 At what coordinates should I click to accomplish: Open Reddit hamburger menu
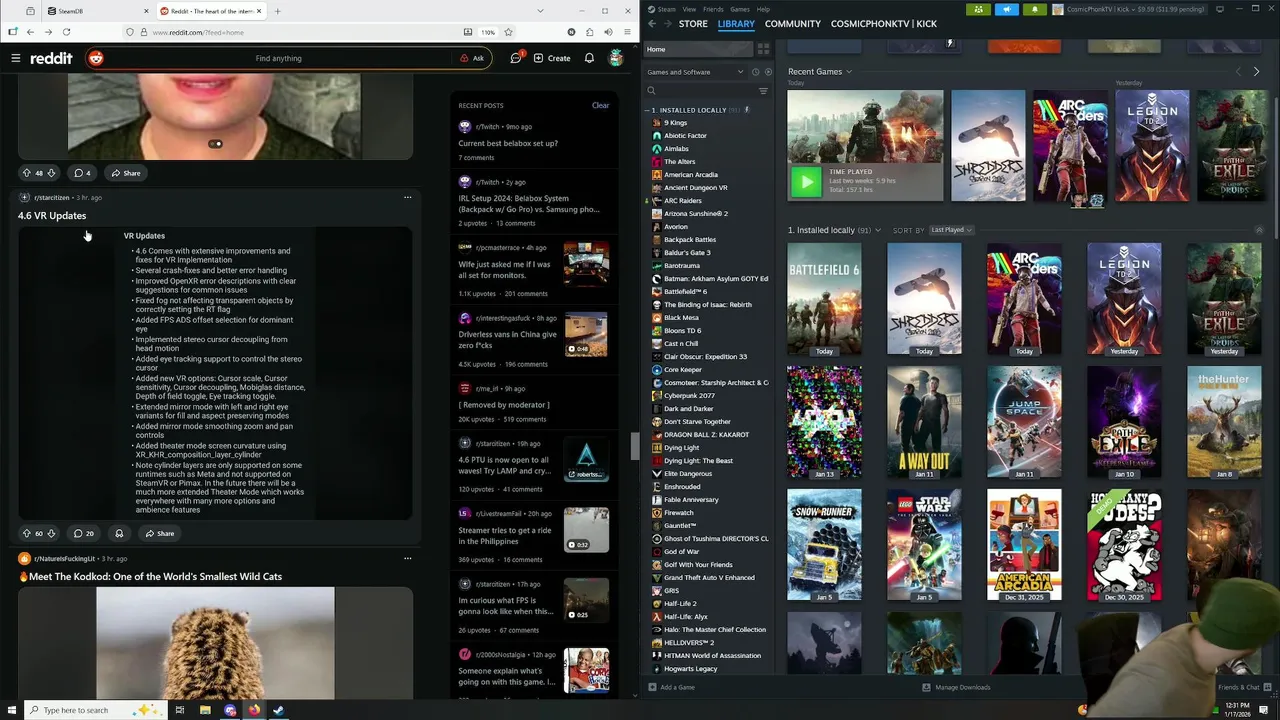click(16, 58)
